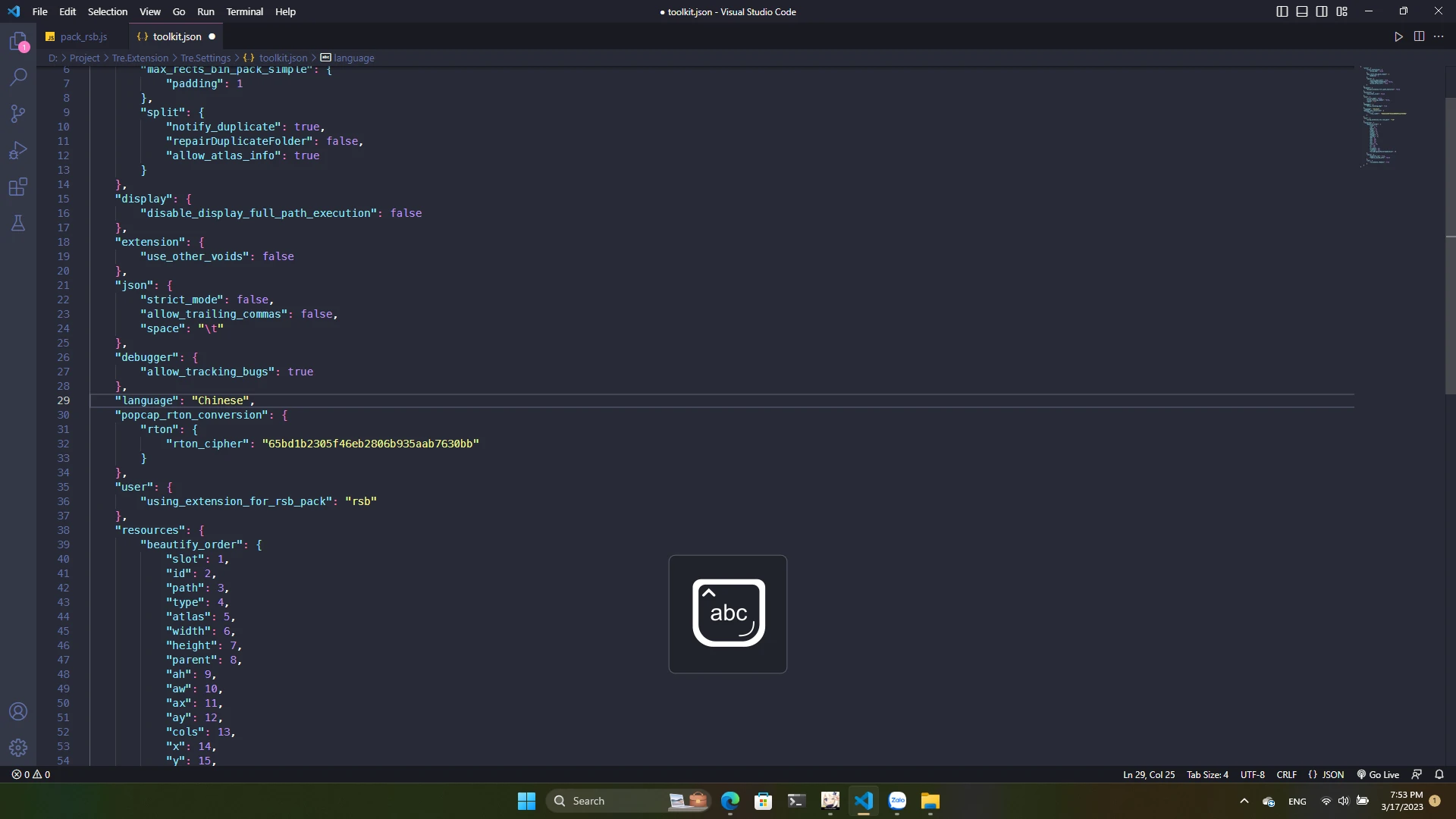This screenshot has width=1456, height=819.
Task: Start Go Live server
Action: pyautogui.click(x=1378, y=774)
